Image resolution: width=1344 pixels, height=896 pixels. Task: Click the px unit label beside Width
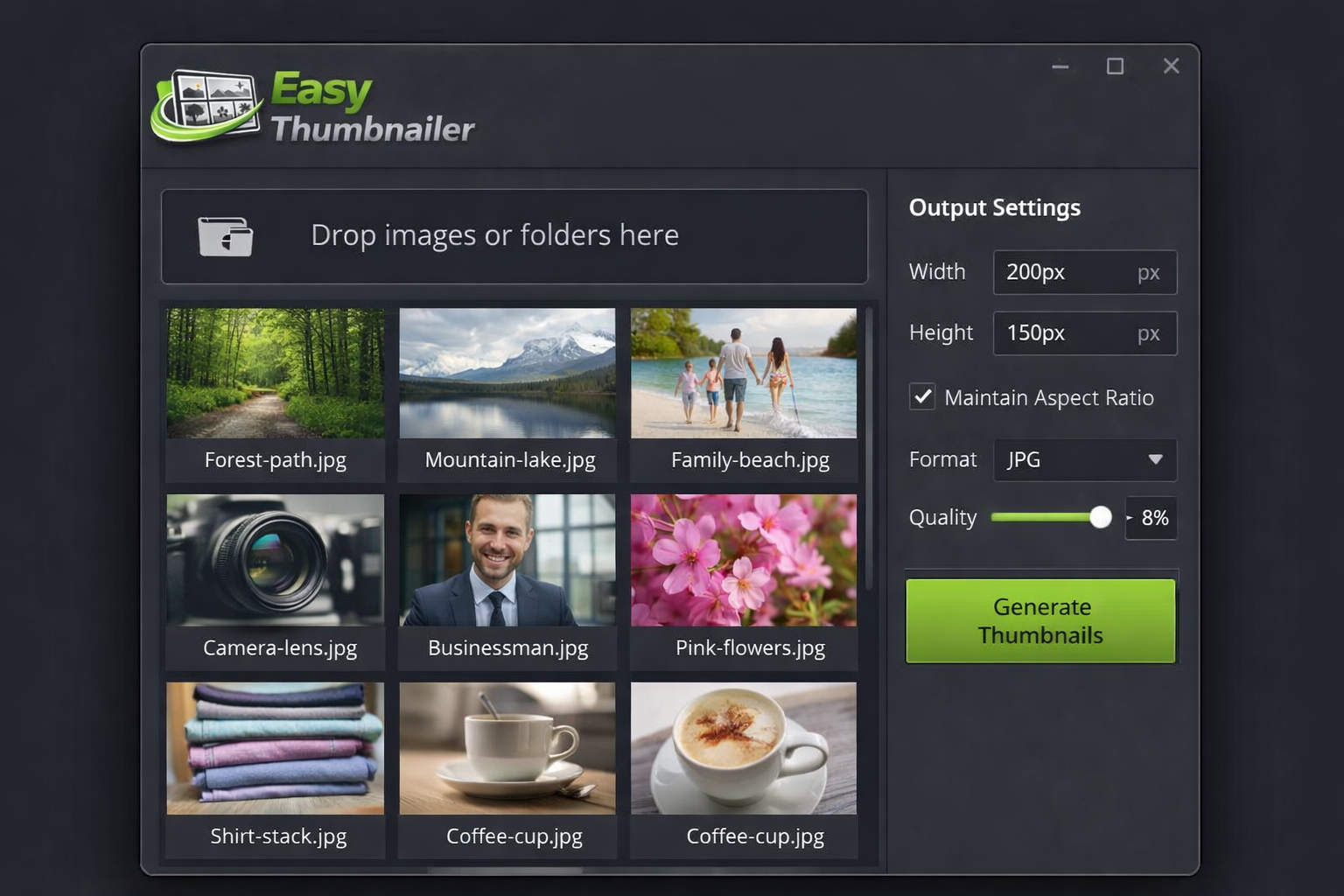click(x=1150, y=272)
